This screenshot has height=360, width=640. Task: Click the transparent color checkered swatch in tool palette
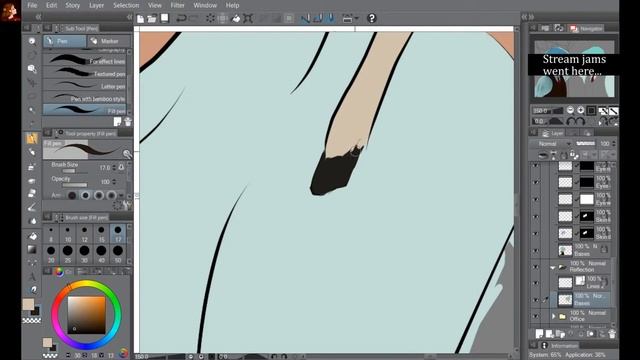pyautogui.click(x=31, y=321)
